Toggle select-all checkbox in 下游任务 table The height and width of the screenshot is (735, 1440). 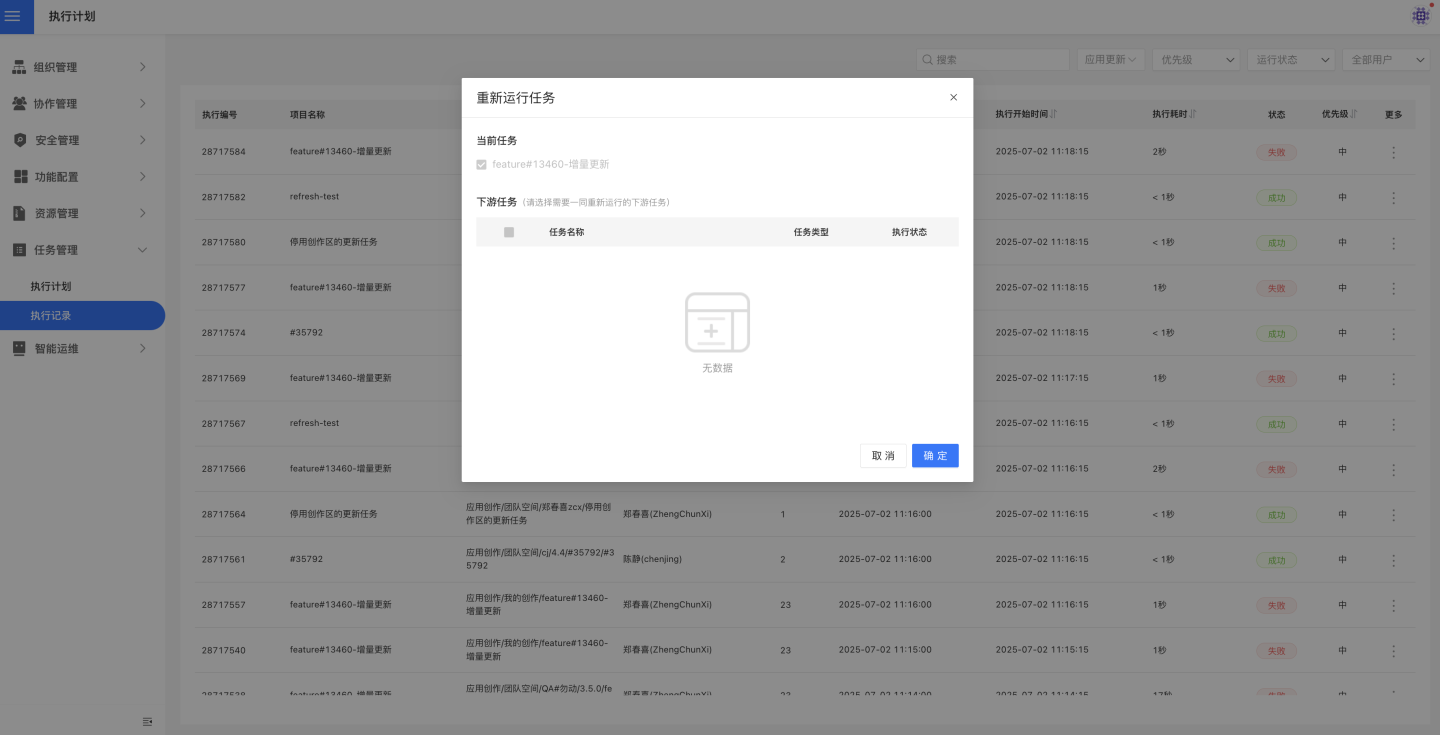509,232
